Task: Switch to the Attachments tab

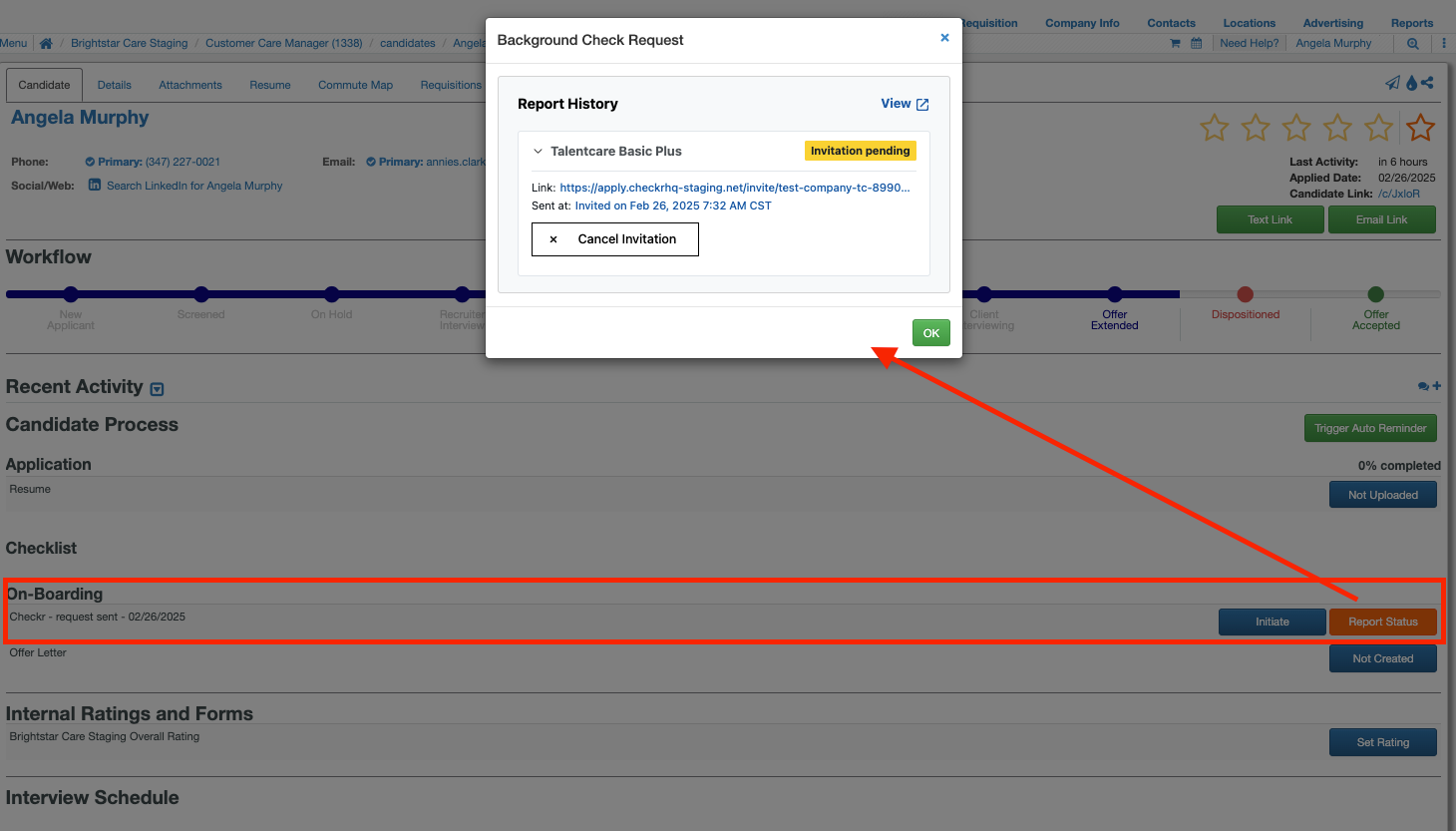Action: click(190, 85)
